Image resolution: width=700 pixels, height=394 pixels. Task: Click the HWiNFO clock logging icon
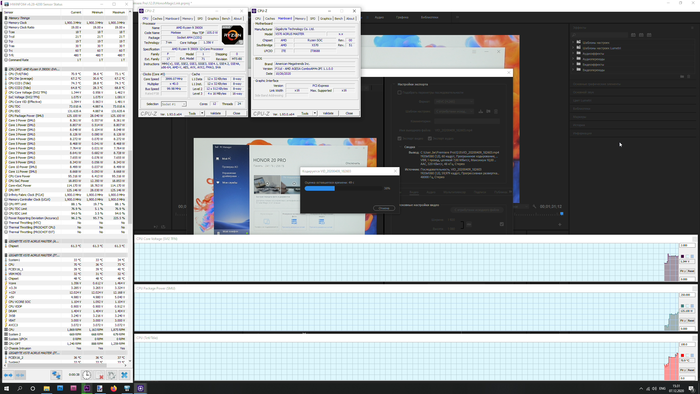click(87, 375)
